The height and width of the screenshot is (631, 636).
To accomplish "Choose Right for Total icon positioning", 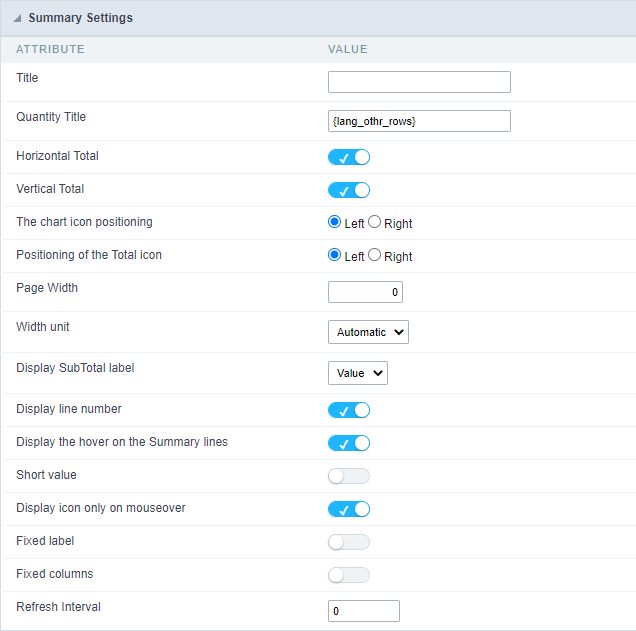I will 375,256.
